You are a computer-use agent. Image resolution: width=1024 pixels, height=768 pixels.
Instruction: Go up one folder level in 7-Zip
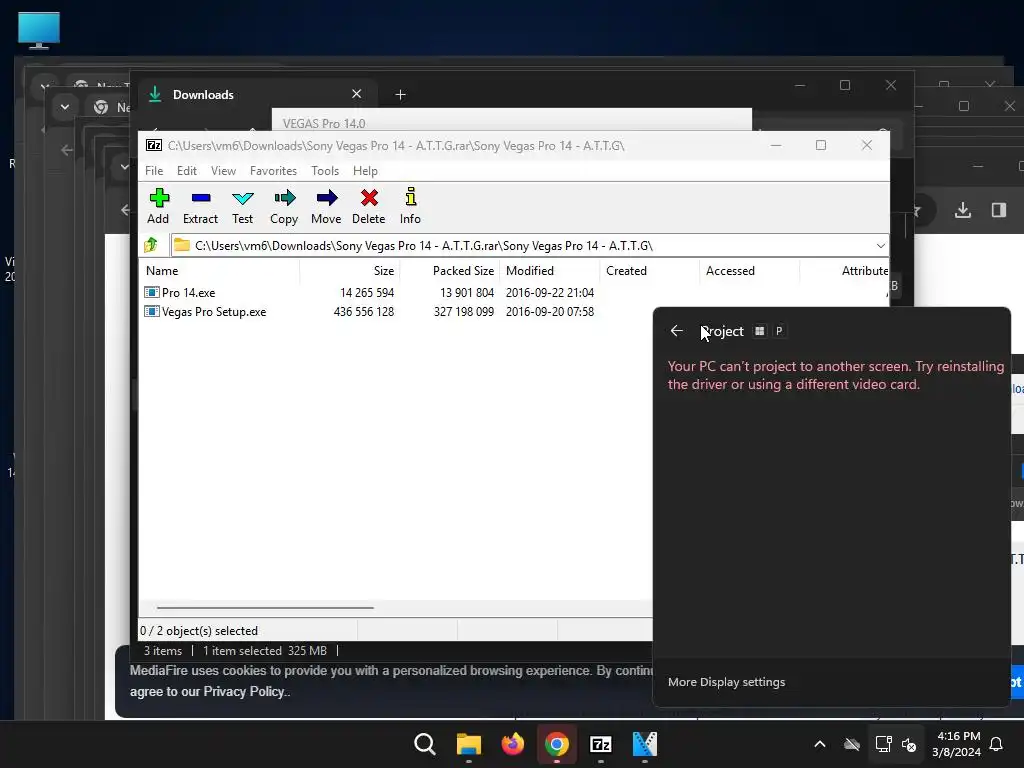click(152, 246)
